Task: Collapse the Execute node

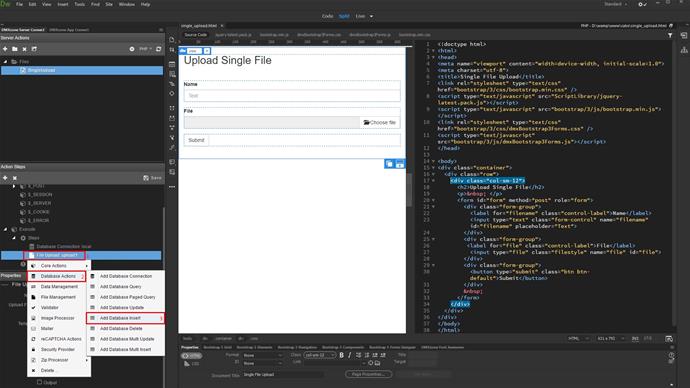Action: pos(6,229)
